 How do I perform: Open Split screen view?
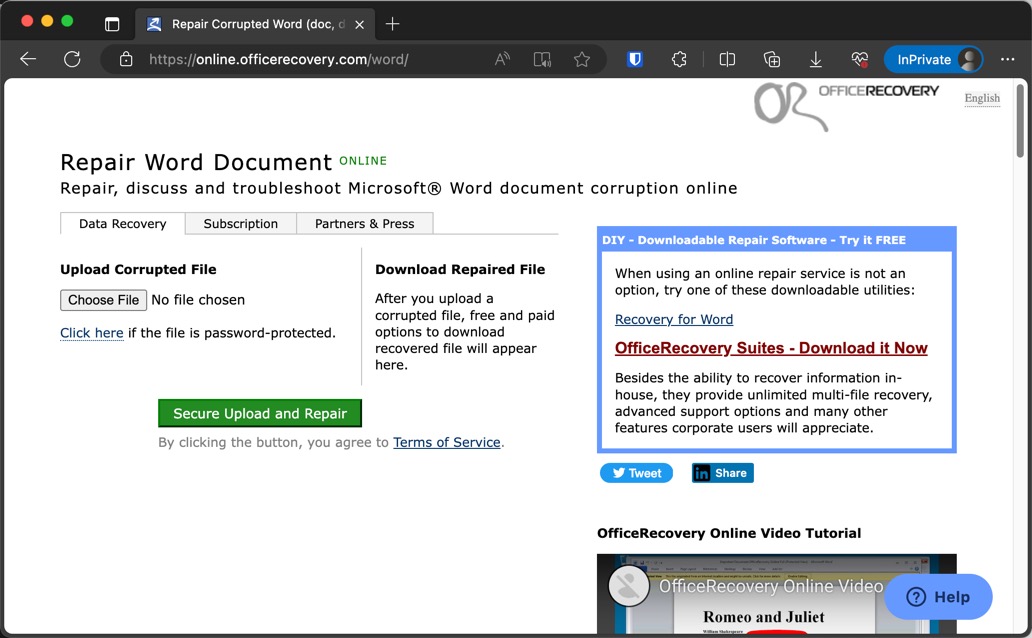tap(727, 59)
